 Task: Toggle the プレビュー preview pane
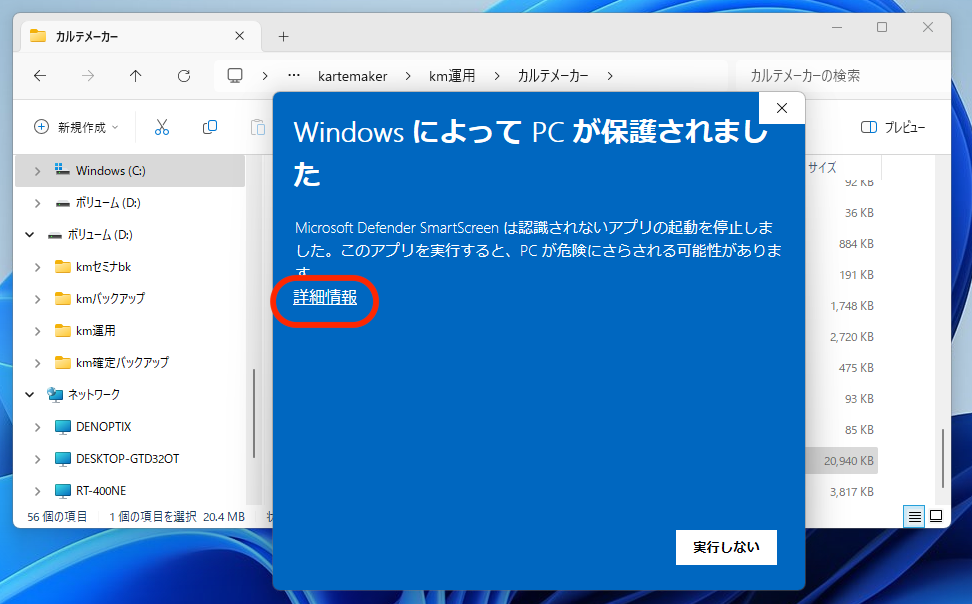892,127
